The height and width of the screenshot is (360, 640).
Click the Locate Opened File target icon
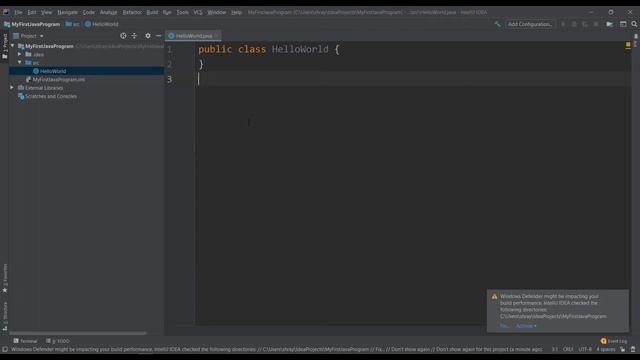[123, 36]
